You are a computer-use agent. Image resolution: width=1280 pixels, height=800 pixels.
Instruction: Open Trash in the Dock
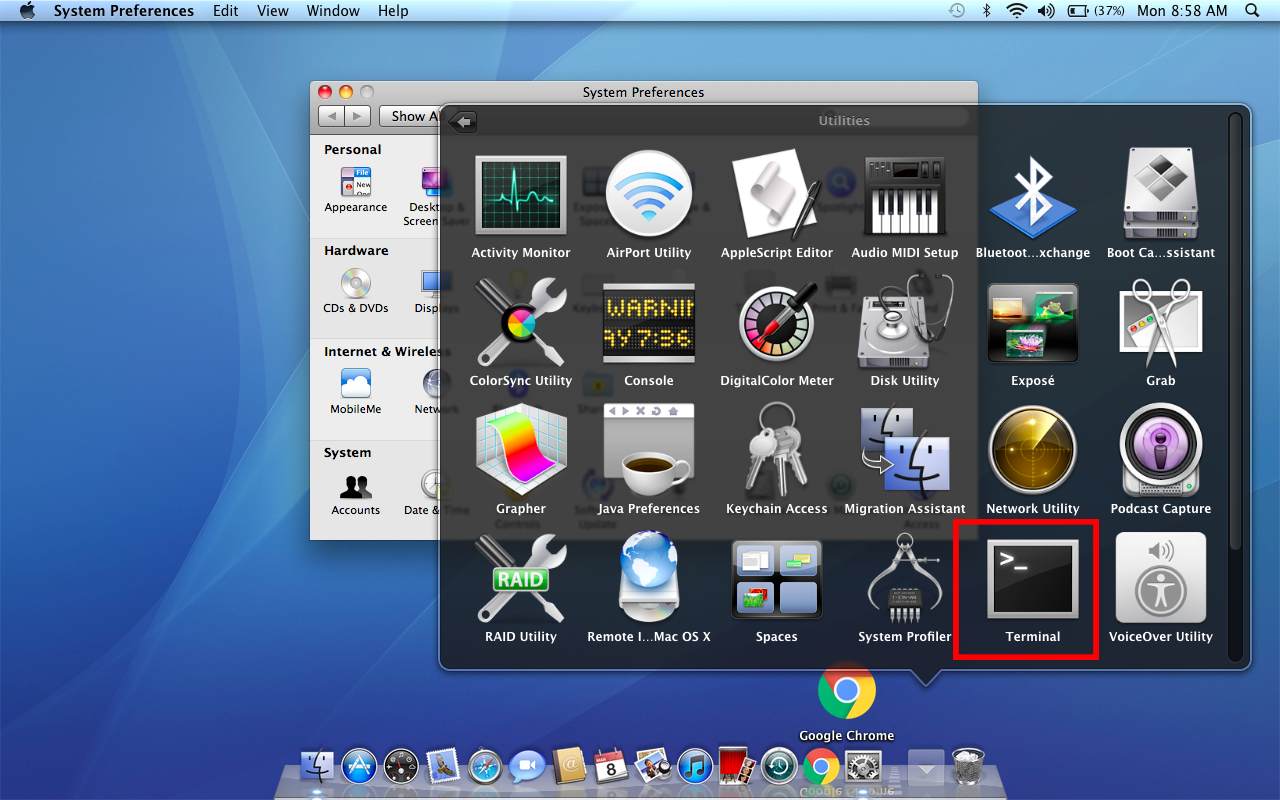tap(967, 767)
